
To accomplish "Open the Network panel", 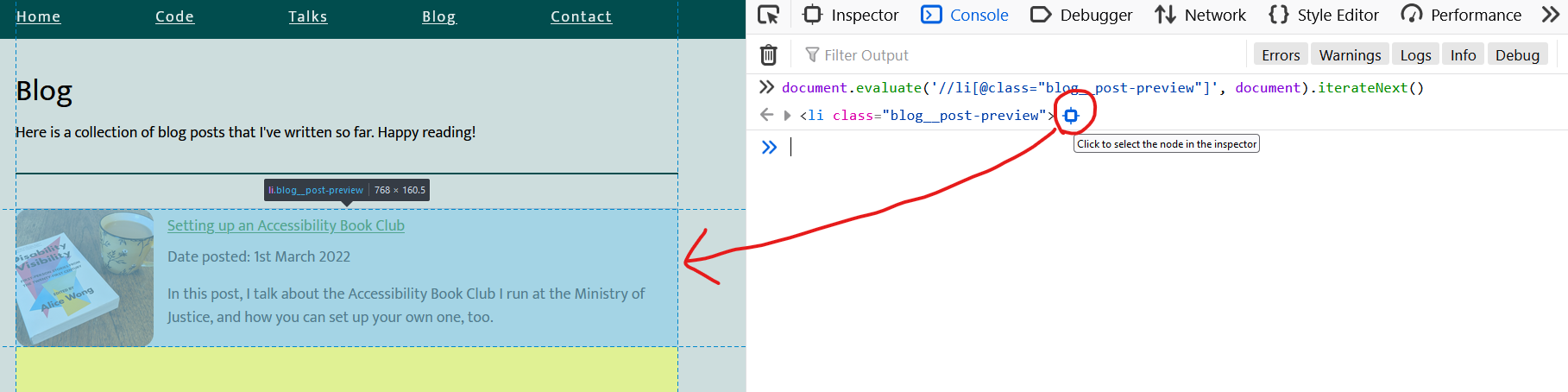I will (x=1200, y=15).
